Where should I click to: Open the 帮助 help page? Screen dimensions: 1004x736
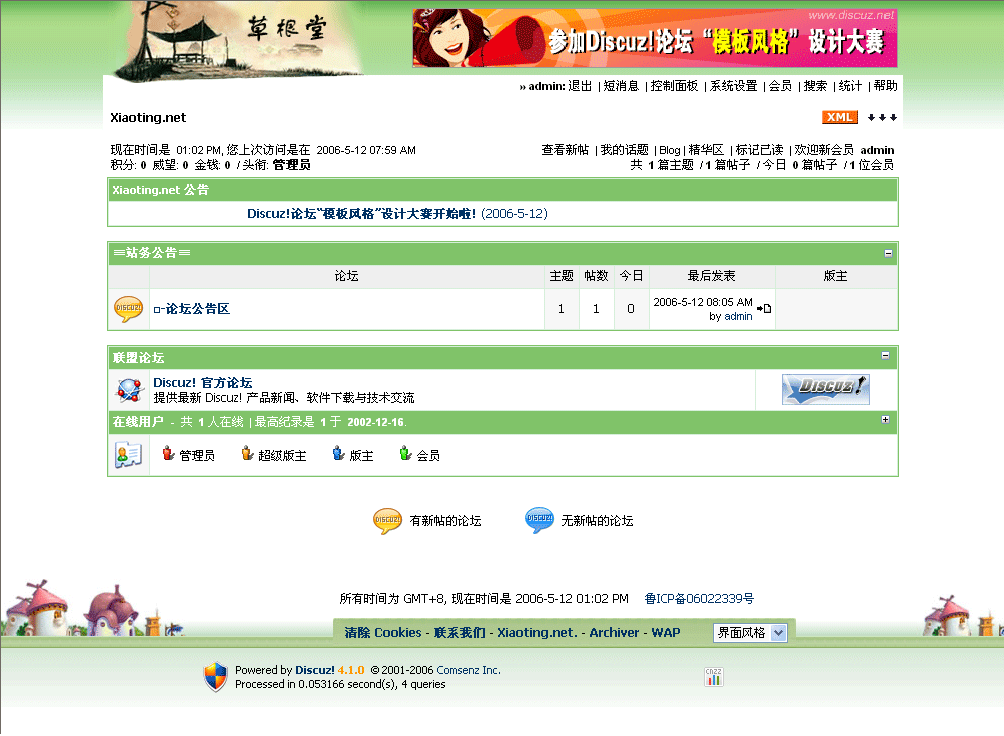pyautogui.click(x=886, y=86)
